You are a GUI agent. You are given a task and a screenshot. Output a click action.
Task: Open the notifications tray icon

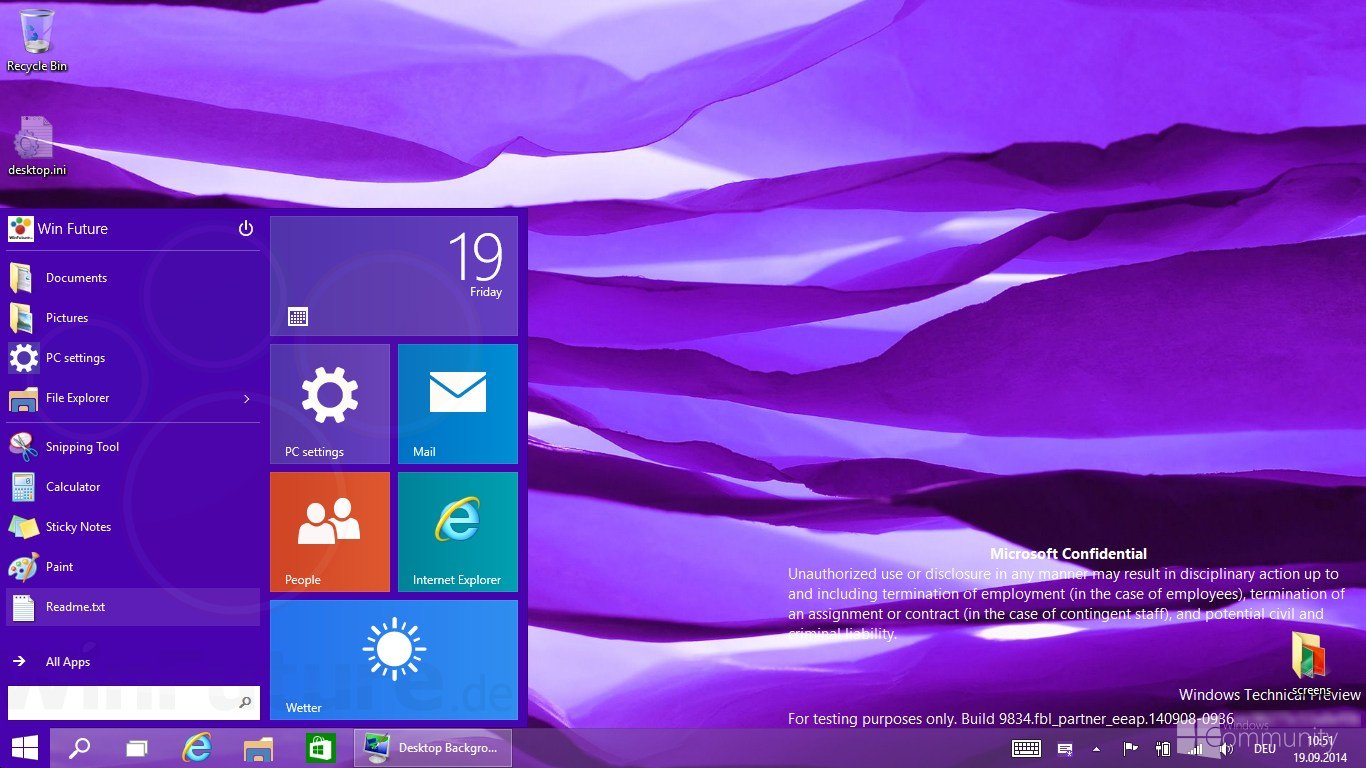[x=1066, y=748]
